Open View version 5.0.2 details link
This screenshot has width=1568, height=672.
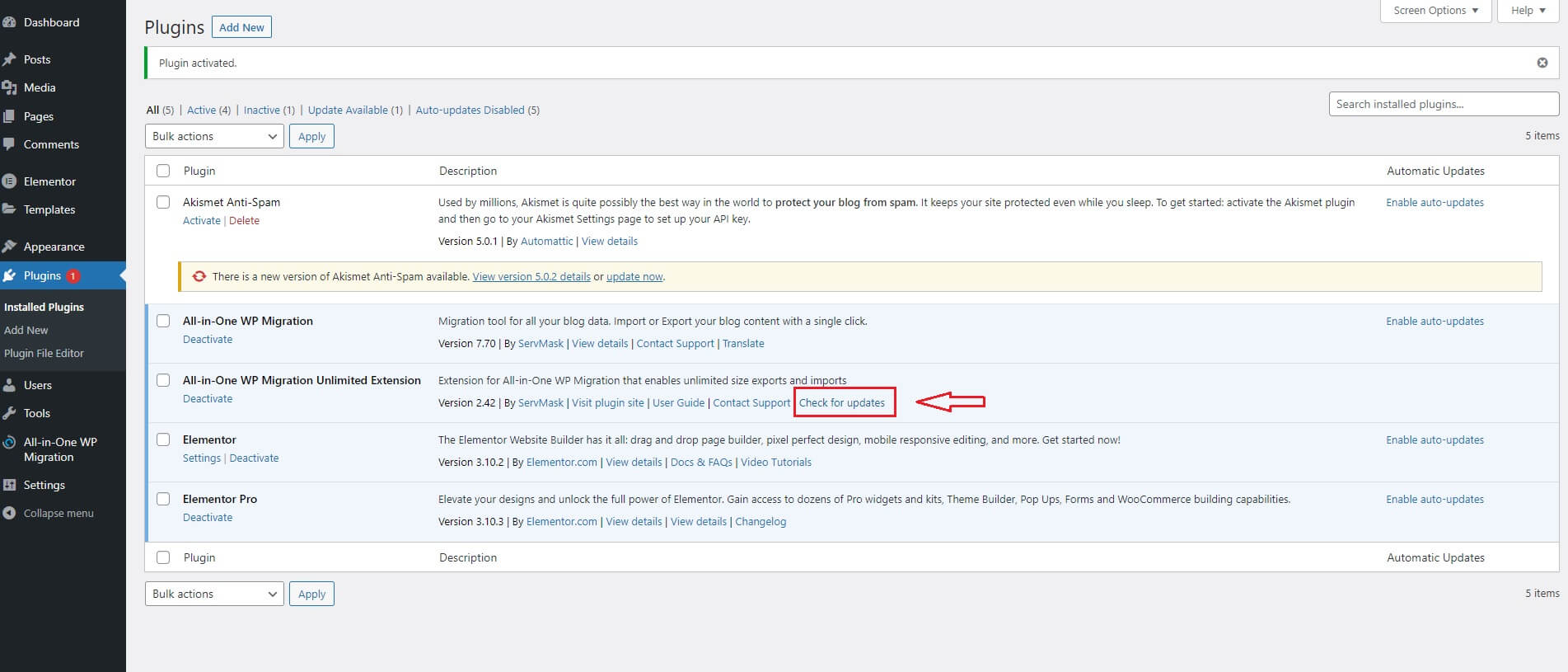pyautogui.click(x=531, y=276)
